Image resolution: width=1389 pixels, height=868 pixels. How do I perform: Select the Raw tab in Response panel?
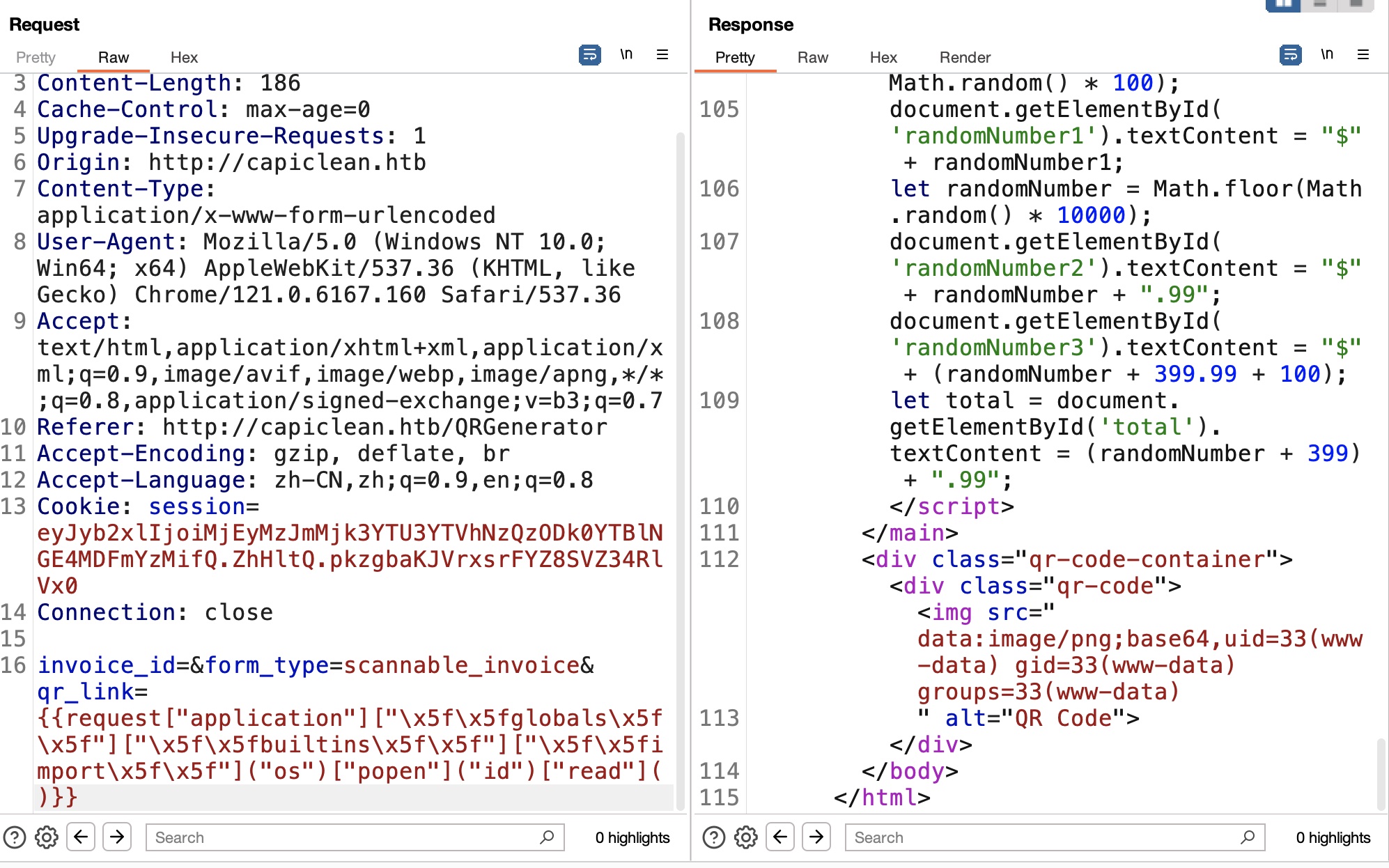812,57
